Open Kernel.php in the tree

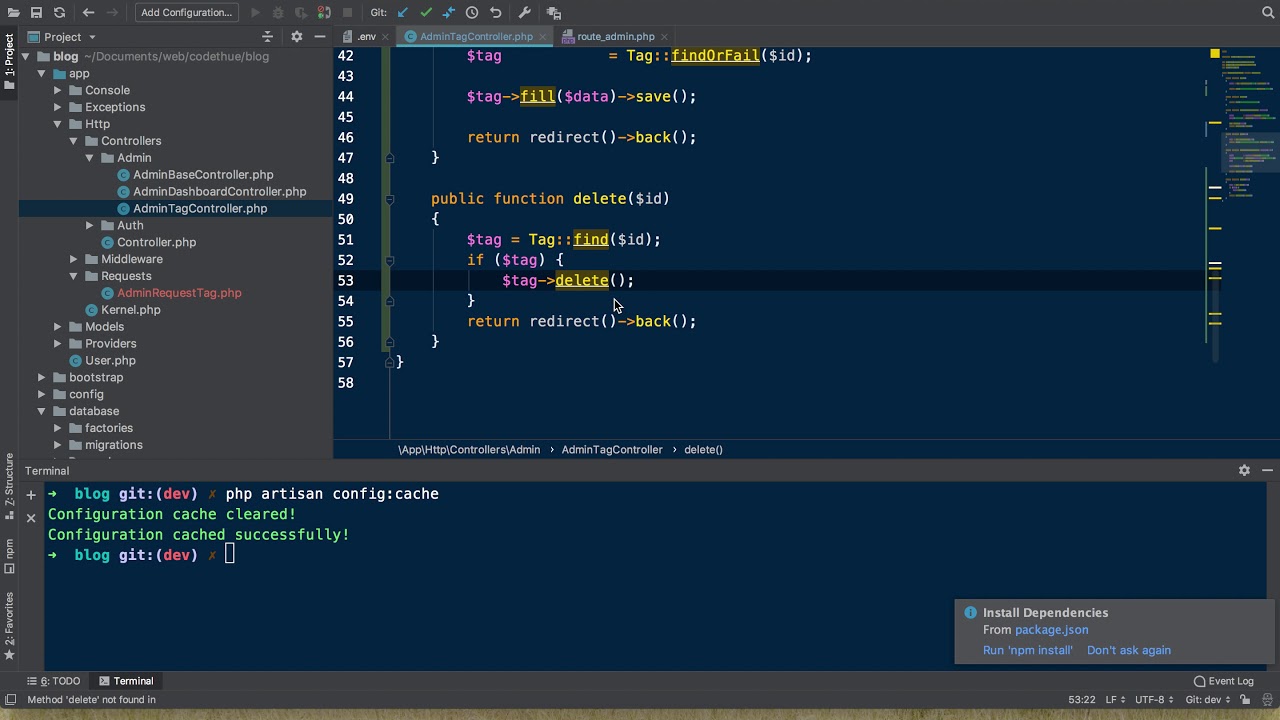pyautogui.click(x=122, y=310)
